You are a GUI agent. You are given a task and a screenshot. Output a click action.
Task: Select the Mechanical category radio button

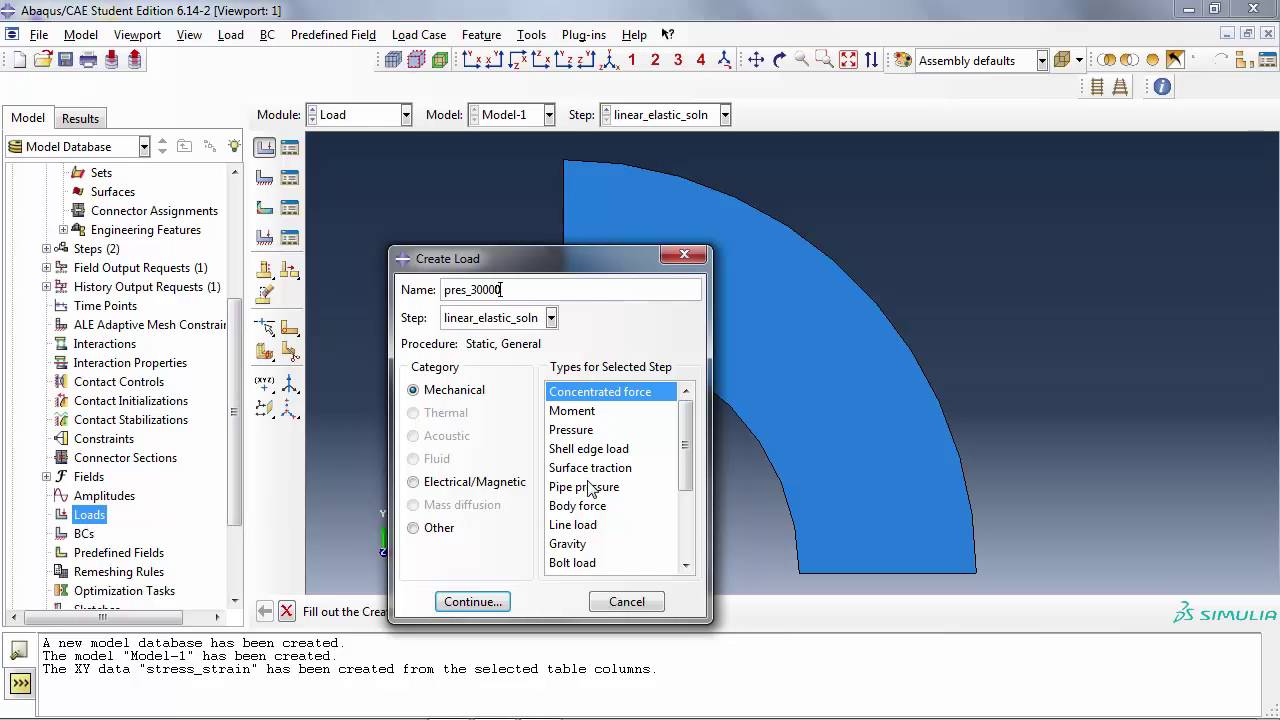coord(413,390)
